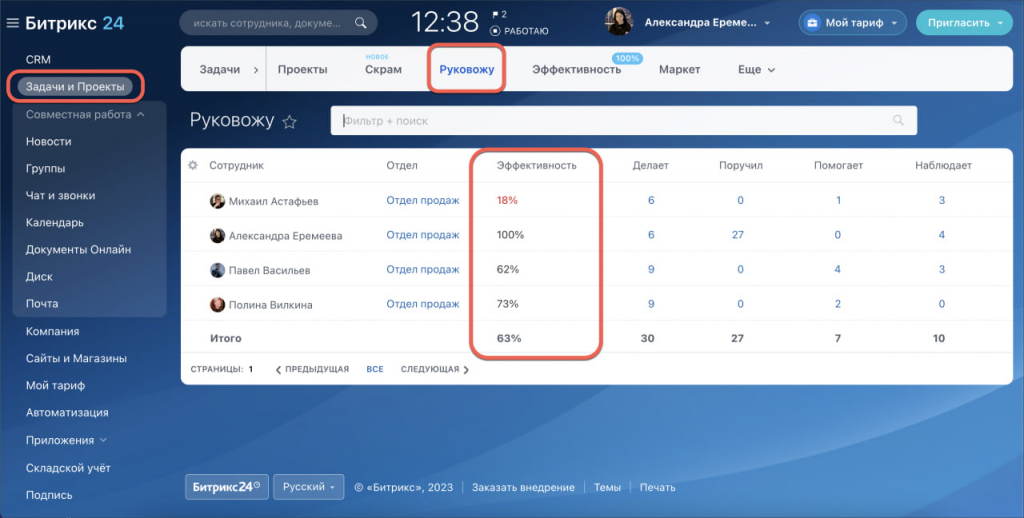Go to previous page with Предыдущая
1024x518 pixels.
point(312,369)
